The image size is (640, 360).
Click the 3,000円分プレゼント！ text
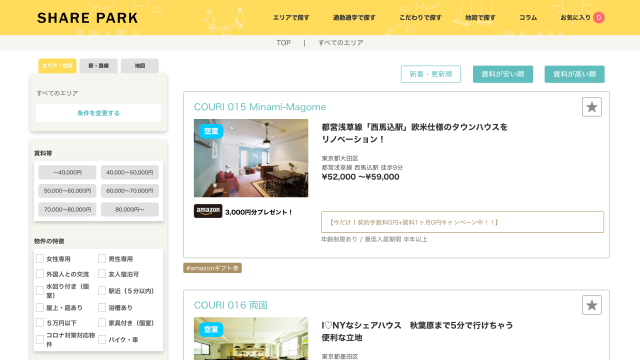click(x=259, y=212)
